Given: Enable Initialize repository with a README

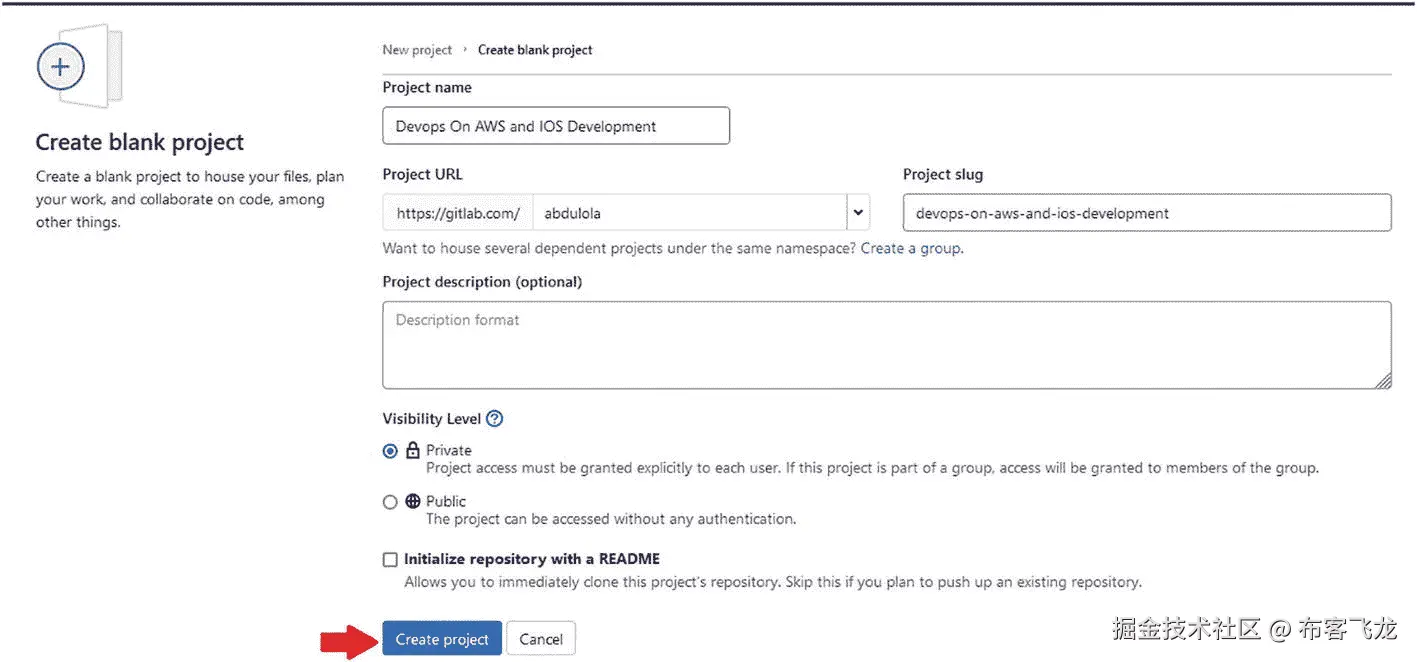Looking at the screenshot, I should coord(390,560).
